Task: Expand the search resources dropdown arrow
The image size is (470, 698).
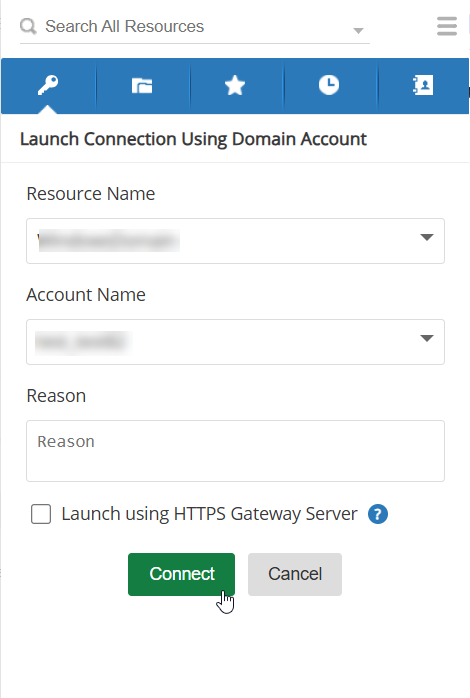Action: pyautogui.click(x=358, y=31)
